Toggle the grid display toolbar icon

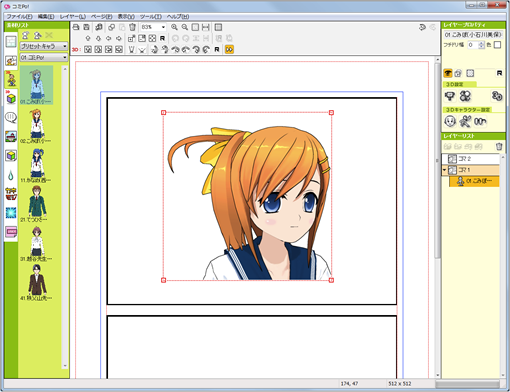pos(218,27)
